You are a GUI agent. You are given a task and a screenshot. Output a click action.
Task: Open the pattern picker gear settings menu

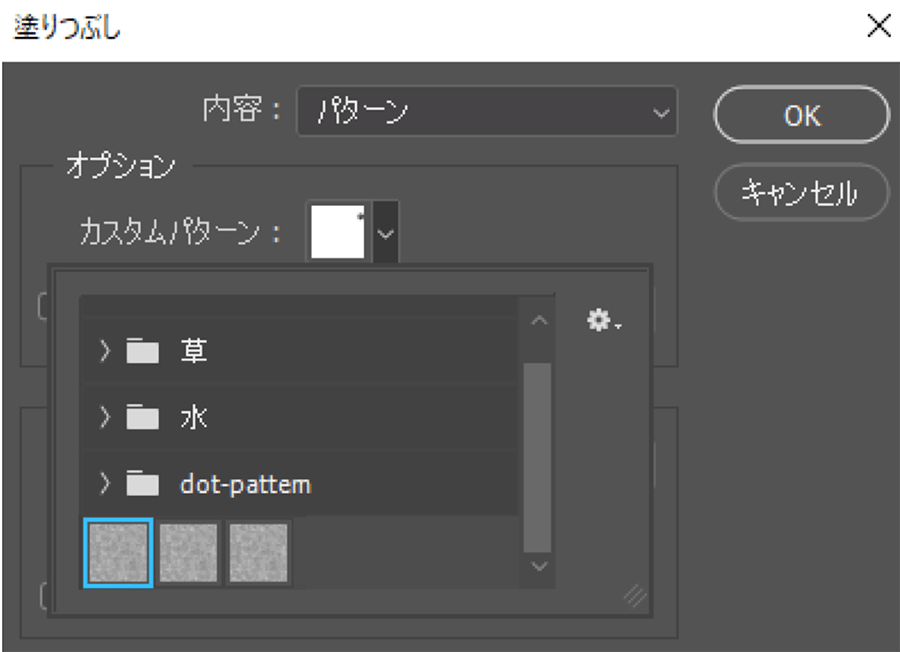pyautogui.click(x=604, y=322)
